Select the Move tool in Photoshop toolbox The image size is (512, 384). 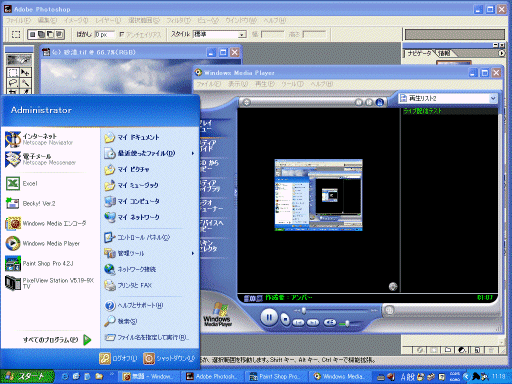pos(25,72)
